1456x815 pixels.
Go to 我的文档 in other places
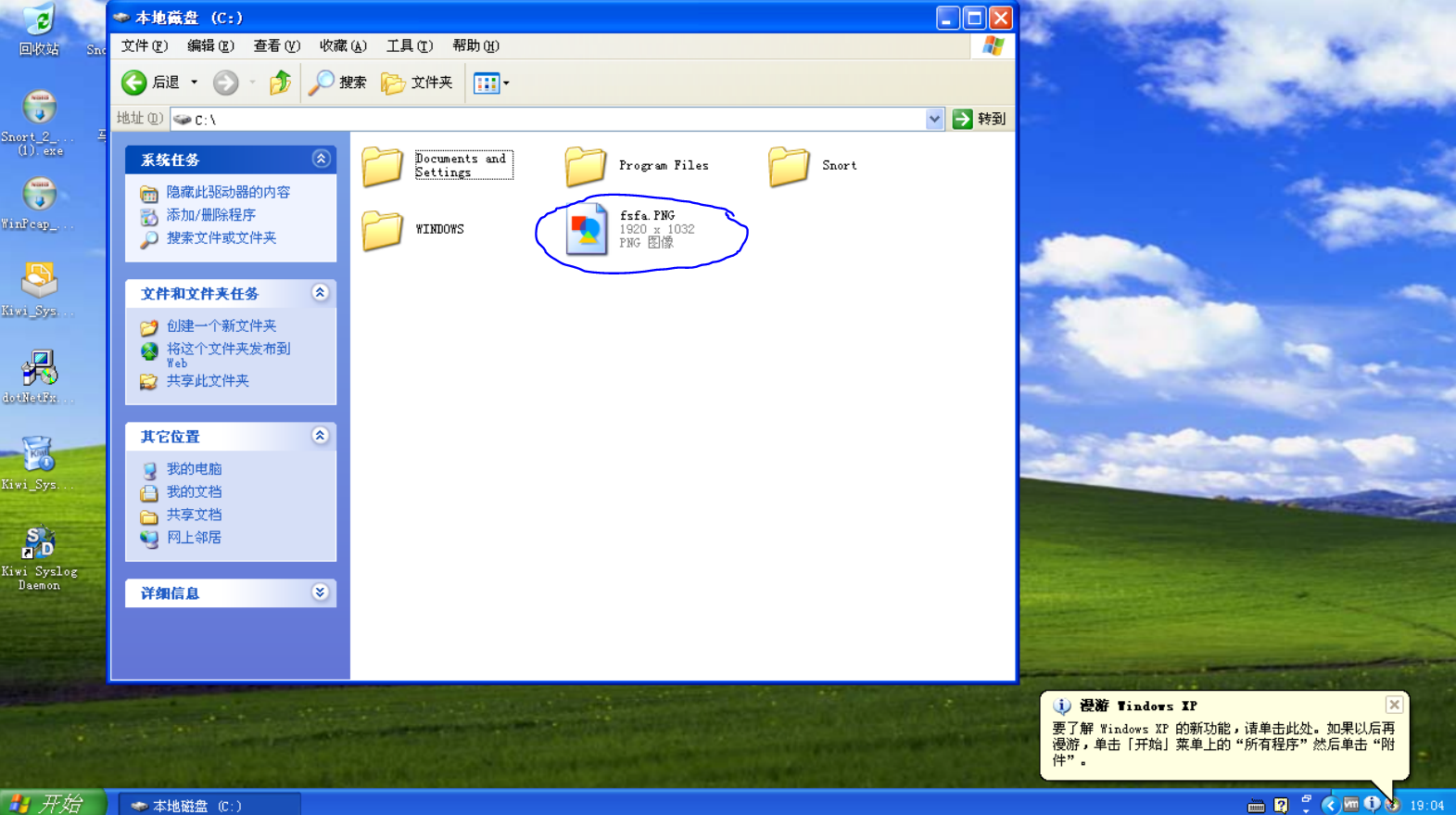click(194, 492)
